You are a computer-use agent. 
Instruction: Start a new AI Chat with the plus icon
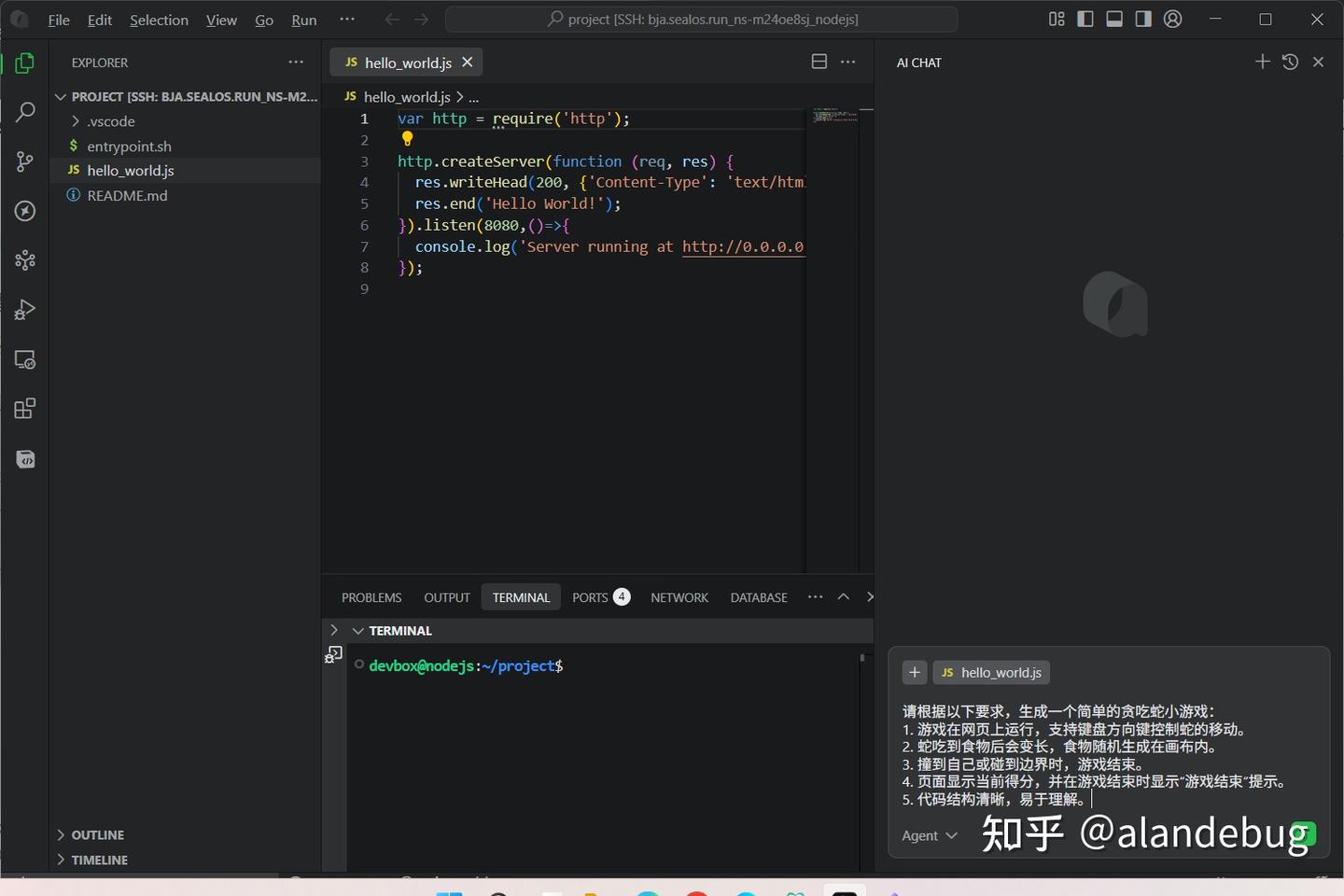(1262, 62)
